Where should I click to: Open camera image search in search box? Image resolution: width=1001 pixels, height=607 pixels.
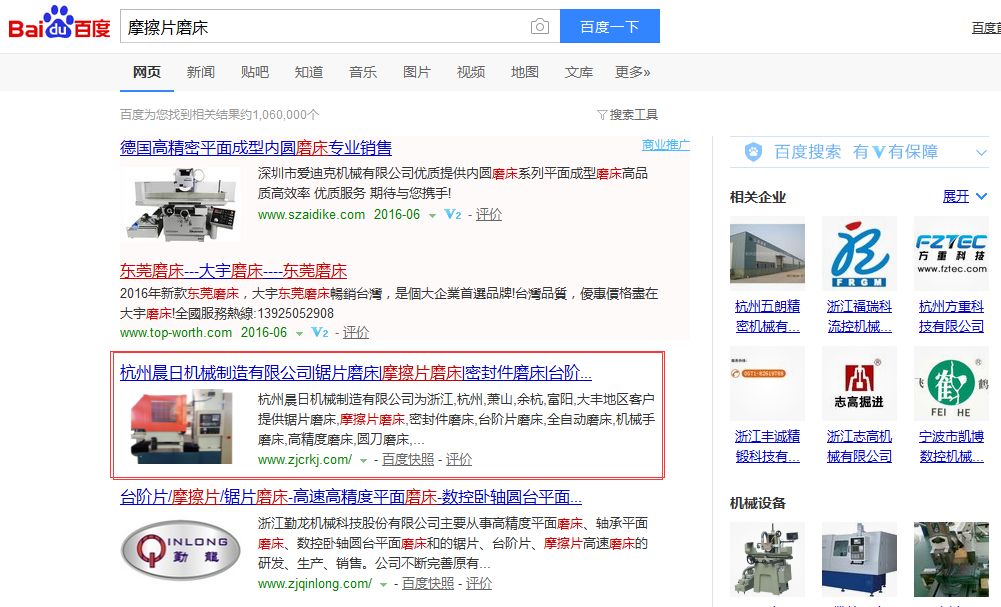click(x=540, y=27)
